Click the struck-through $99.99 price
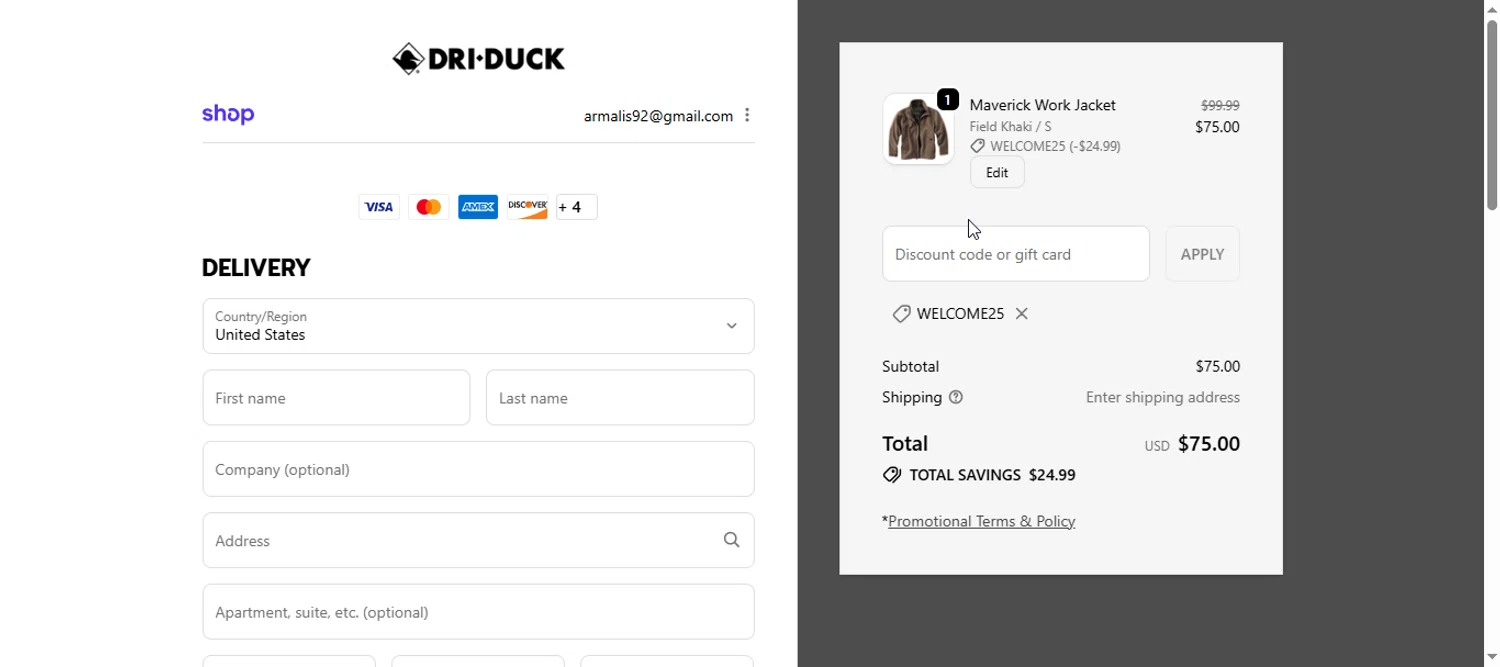 pos(1220,105)
